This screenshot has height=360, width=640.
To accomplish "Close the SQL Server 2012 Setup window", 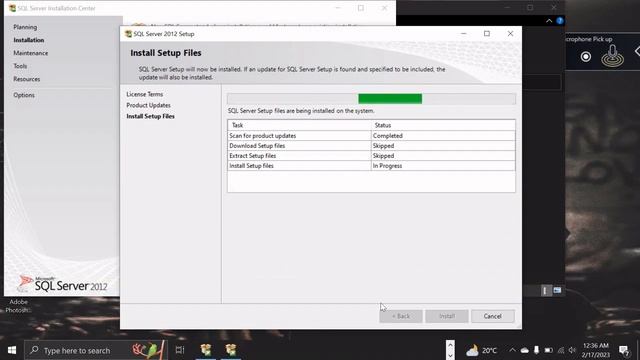I will click(510, 34).
